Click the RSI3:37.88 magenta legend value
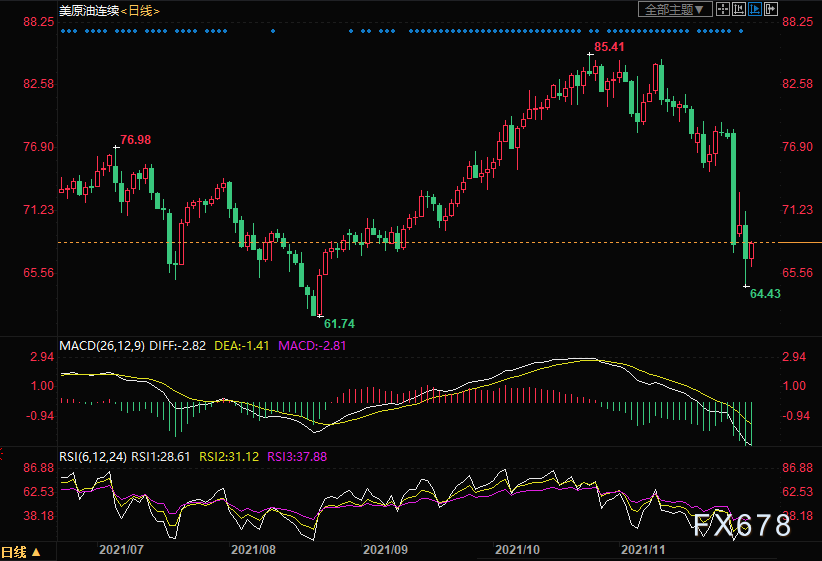This screenshot has height=561, width=822. point(297,457)
